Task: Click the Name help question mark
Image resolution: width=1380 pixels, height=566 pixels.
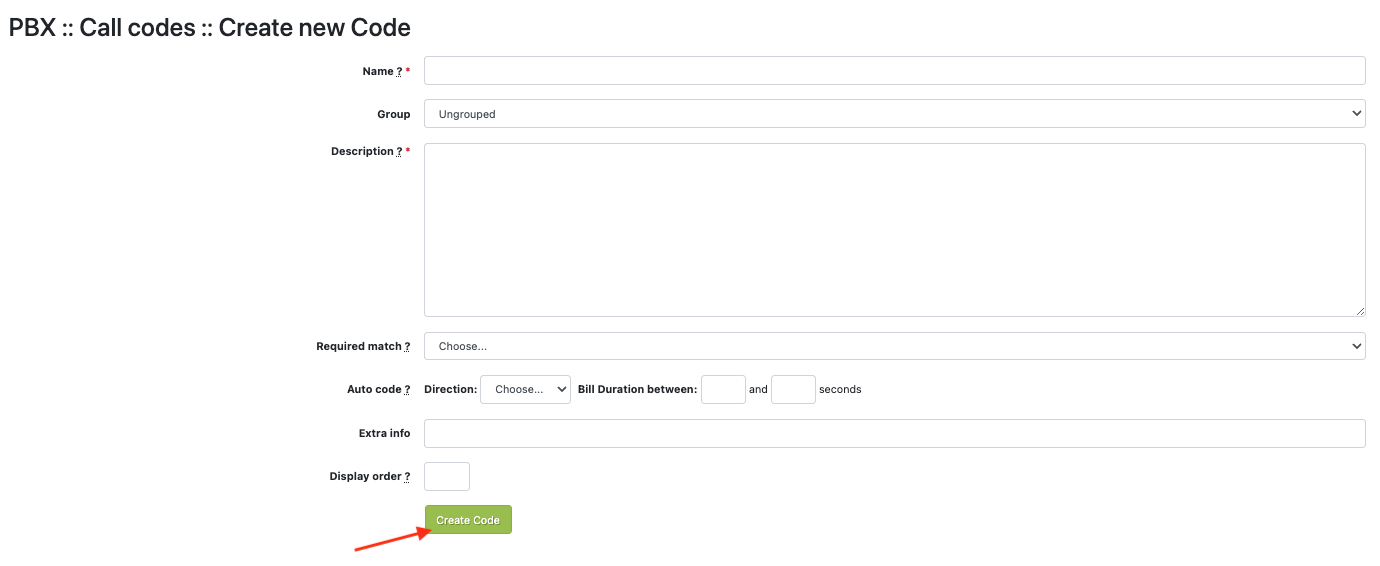Action: coord(399,72)
